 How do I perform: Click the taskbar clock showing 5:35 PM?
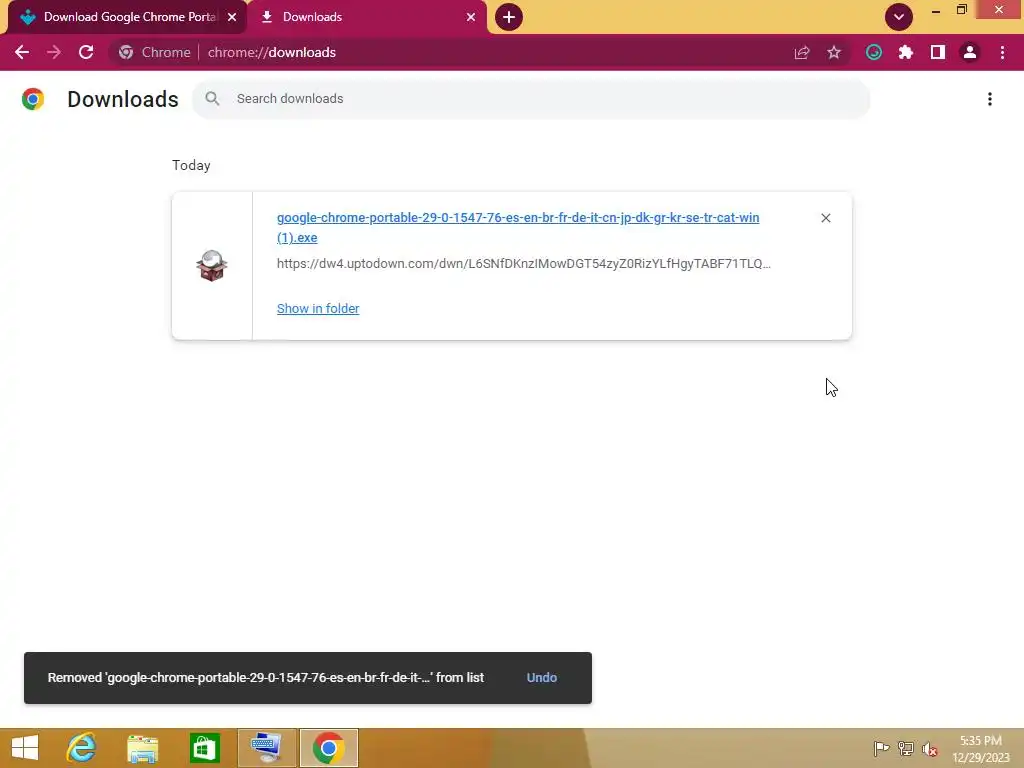click(x=980, y=748)
